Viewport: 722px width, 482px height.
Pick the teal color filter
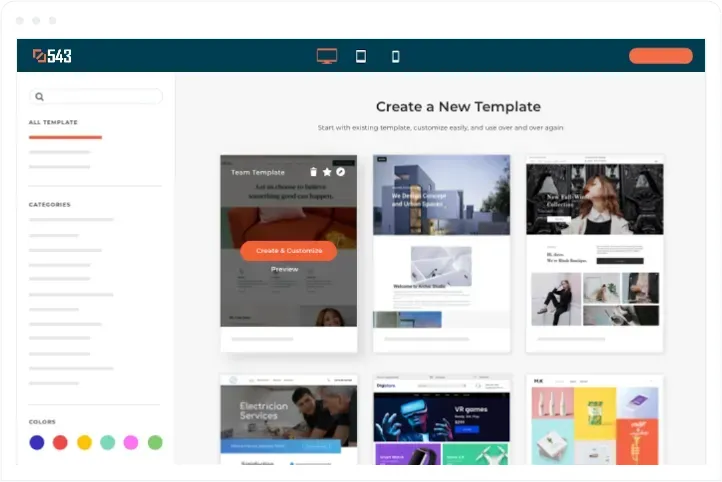coord(108,442)
